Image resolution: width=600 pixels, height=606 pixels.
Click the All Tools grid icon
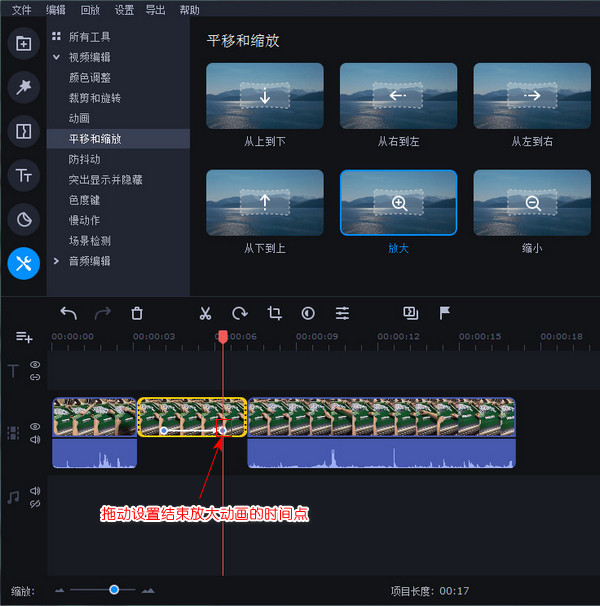pos(56,36)
